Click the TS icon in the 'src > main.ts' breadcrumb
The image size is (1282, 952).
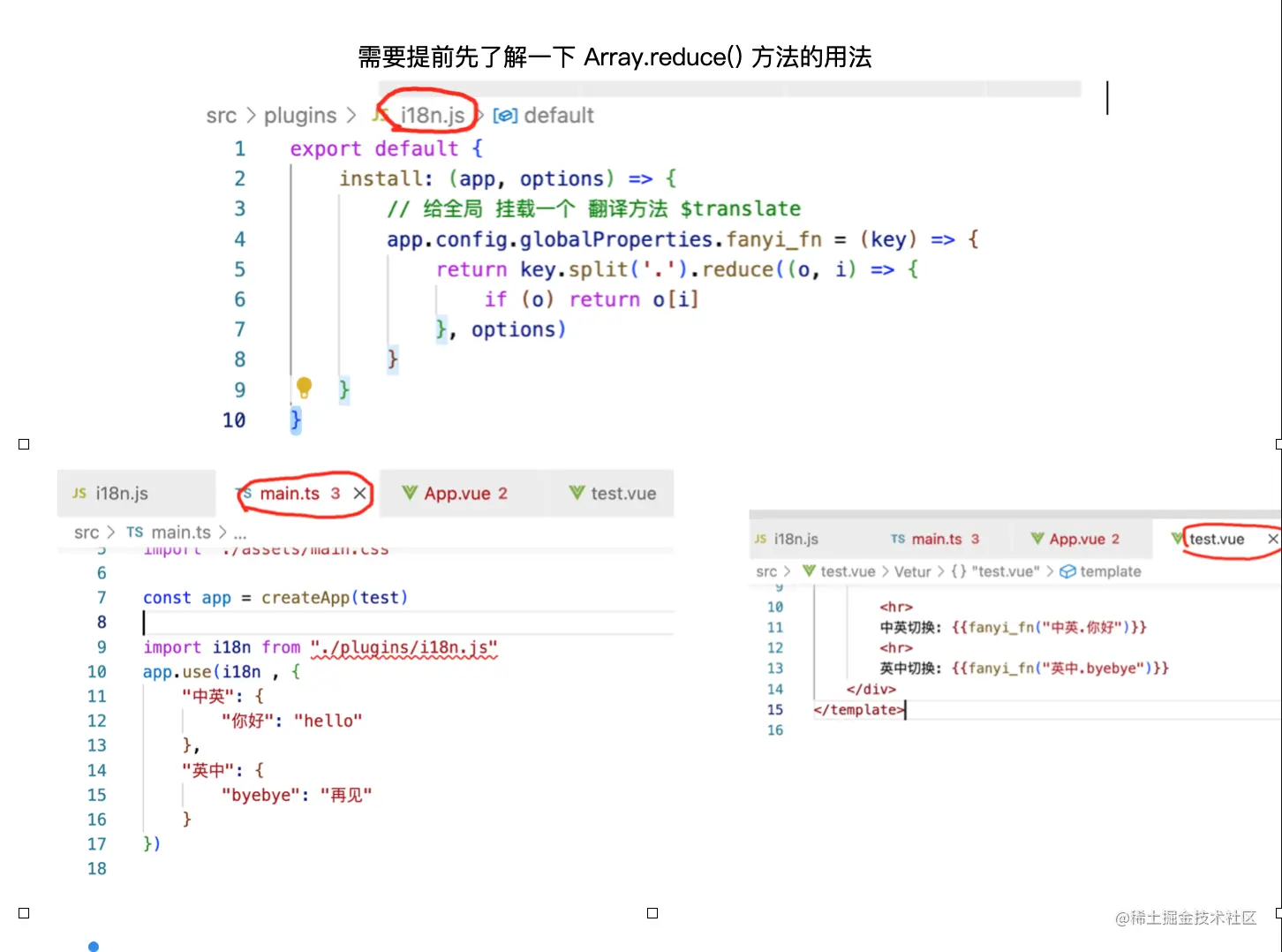point(134,532)
